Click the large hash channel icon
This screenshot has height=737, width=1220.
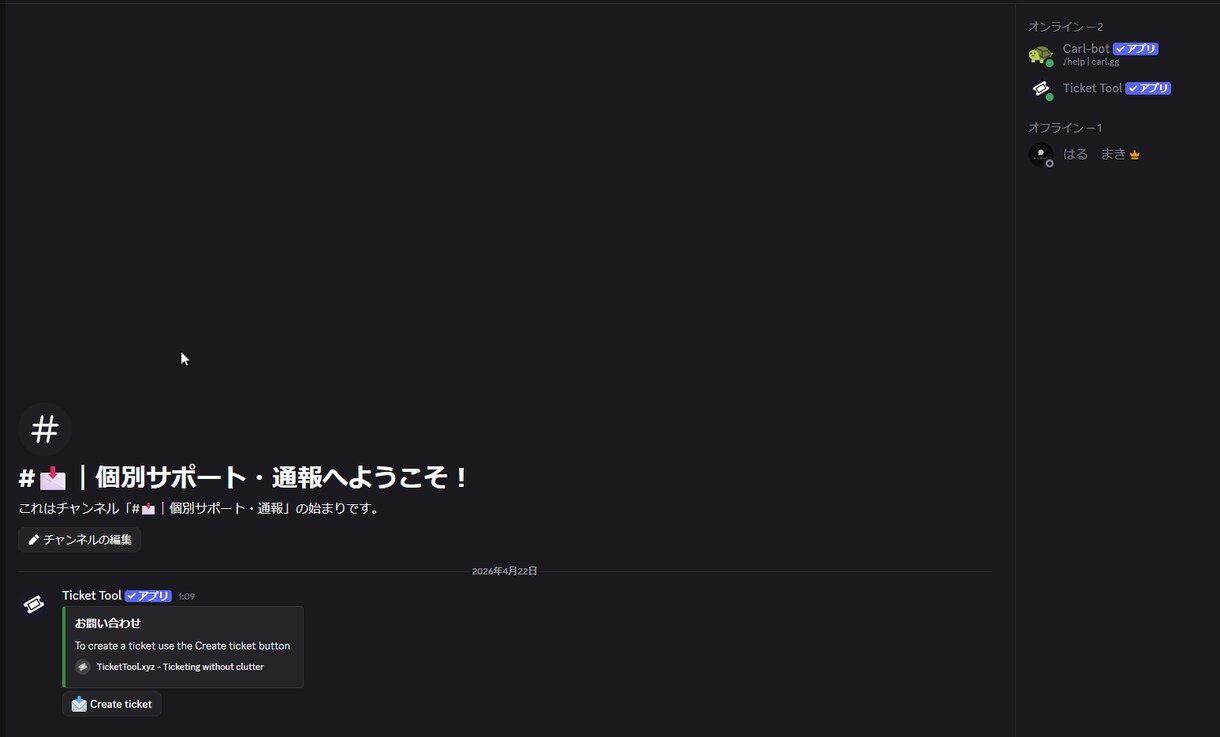pos(45,429)
